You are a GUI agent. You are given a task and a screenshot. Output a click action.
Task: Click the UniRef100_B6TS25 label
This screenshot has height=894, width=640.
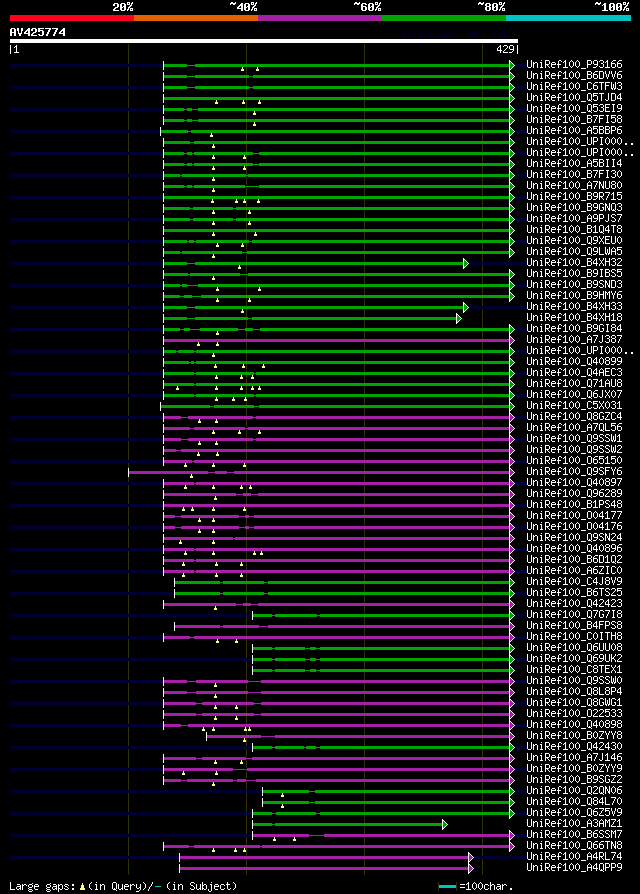[x=574, y=593]
